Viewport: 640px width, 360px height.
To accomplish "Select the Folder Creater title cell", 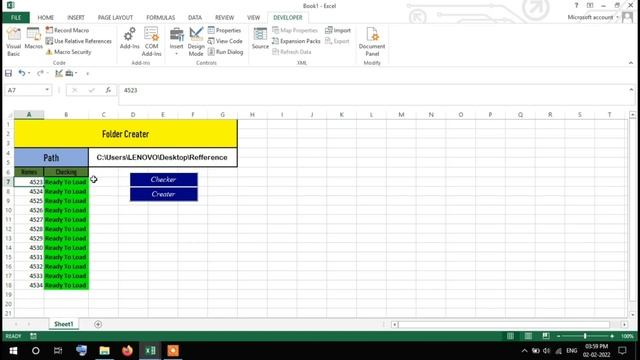I will (x=126, y=134).
